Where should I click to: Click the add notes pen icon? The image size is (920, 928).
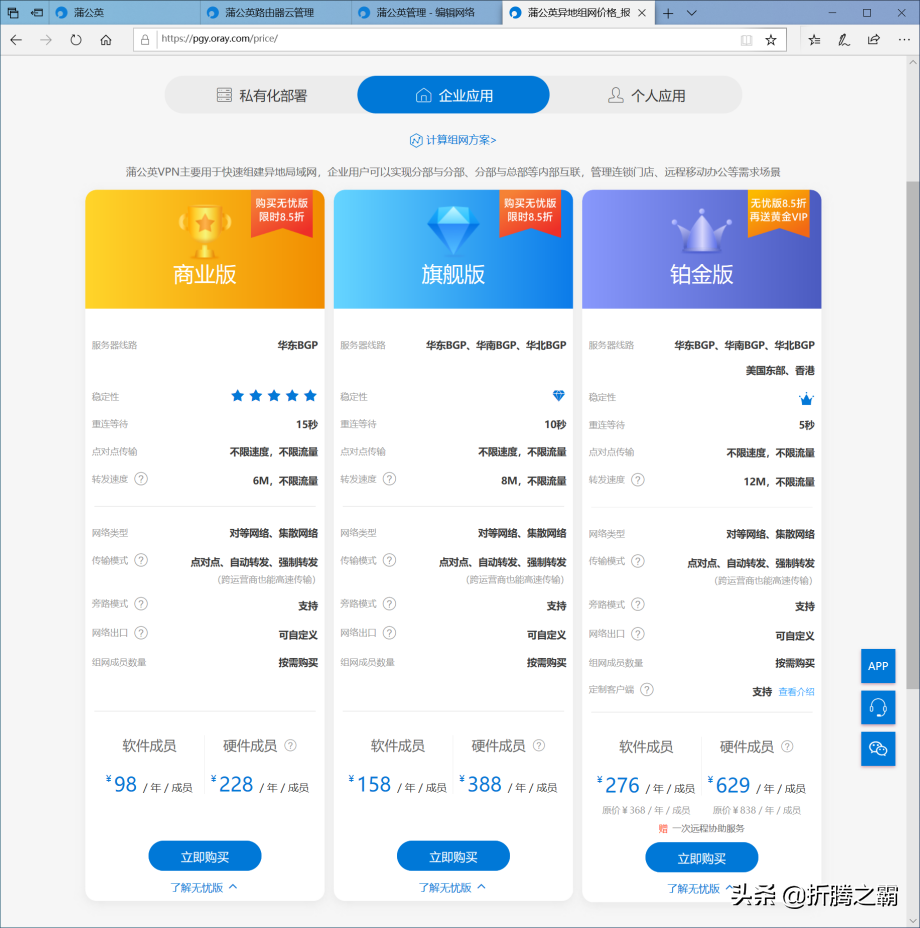click(844, 40)
